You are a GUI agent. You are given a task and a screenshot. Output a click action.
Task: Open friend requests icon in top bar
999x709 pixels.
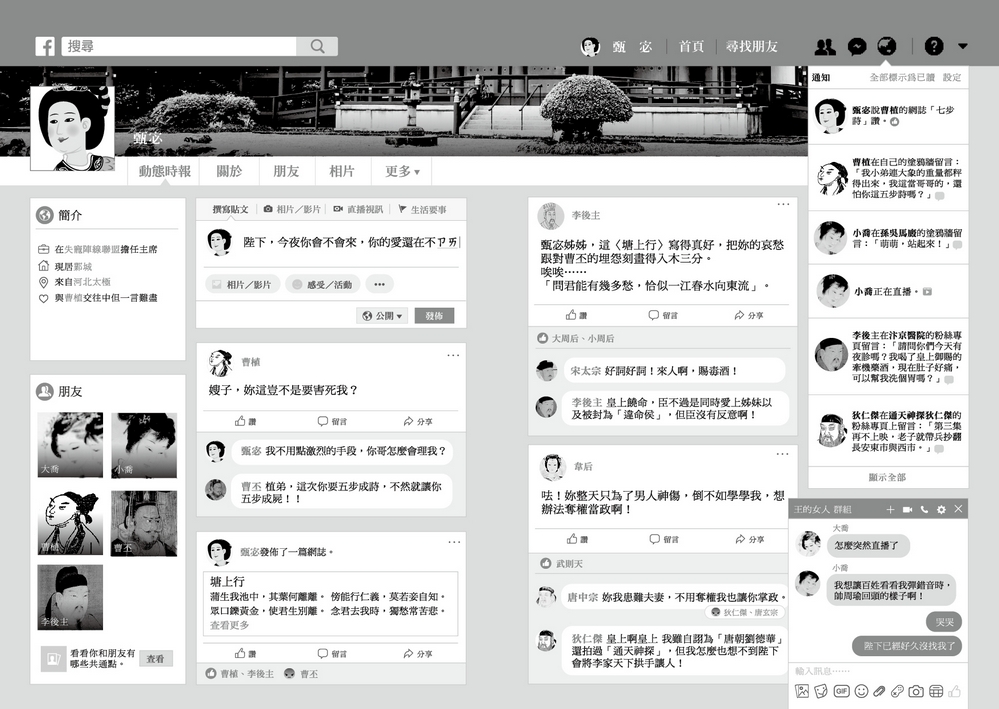click(x=825, y=47)
